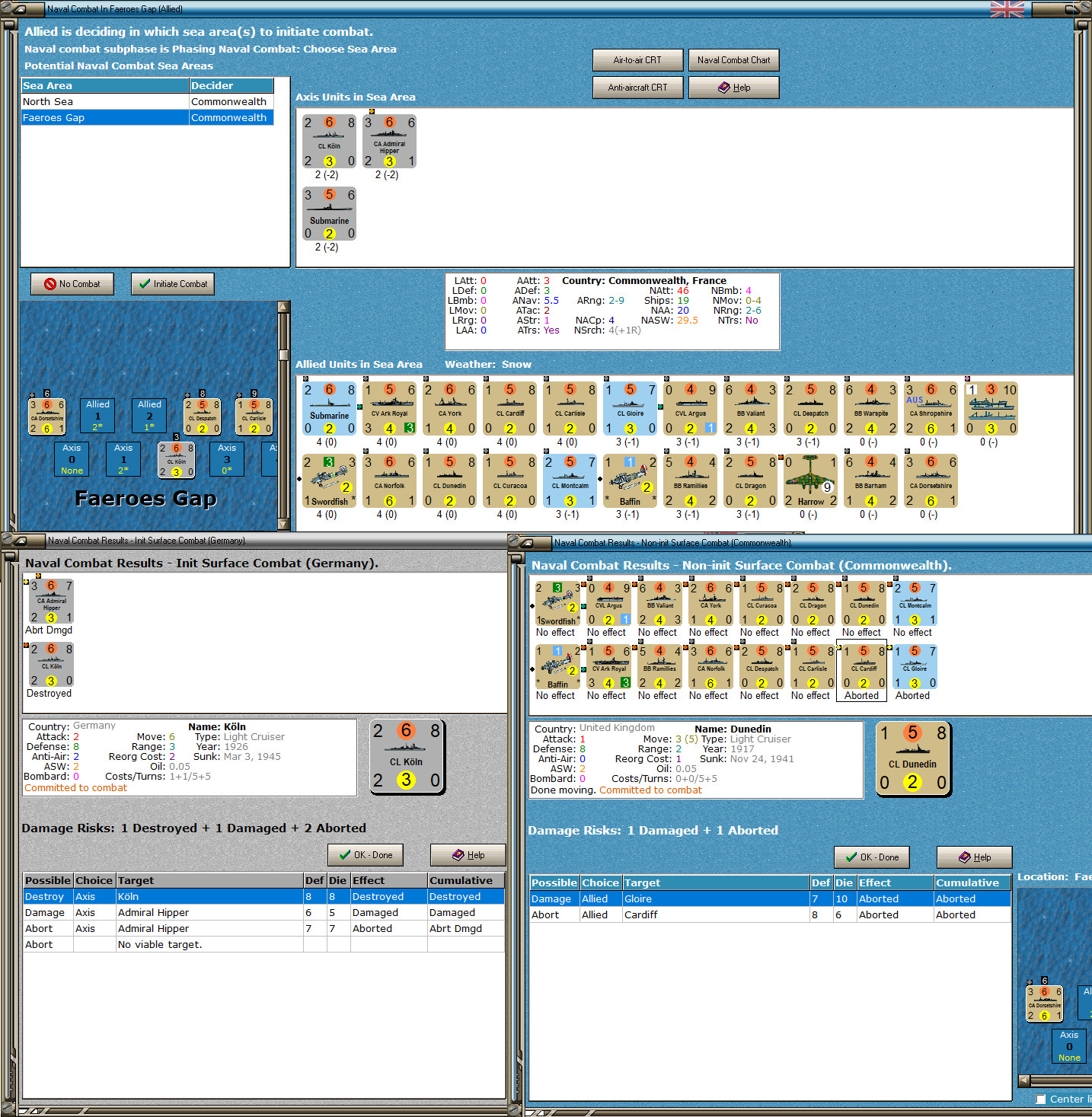Select the Abort Cardiff row in Commonwealth results
Viewport: 1092px width, 1117px height.
tap(770, 915)
